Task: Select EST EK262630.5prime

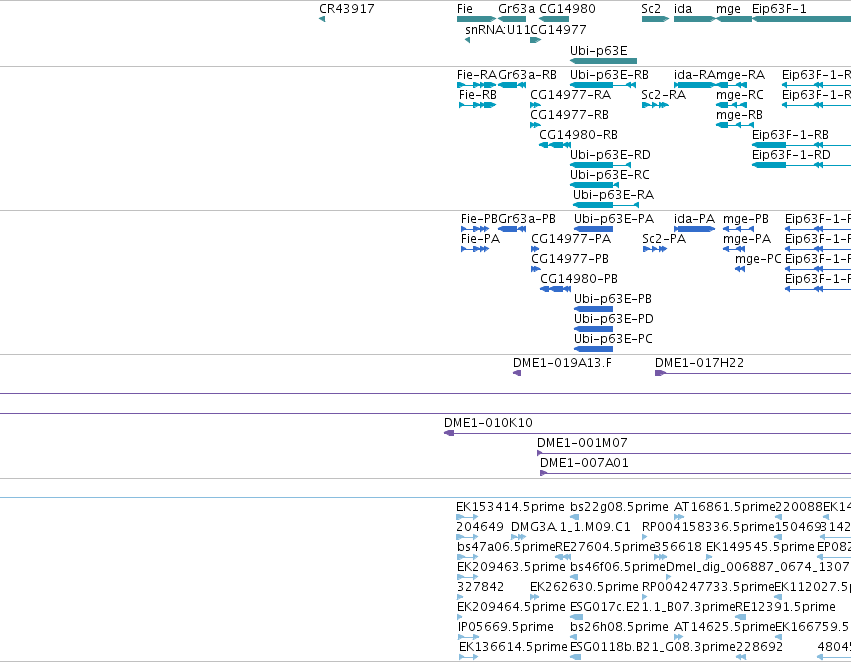Action: (x=584, y=587)
